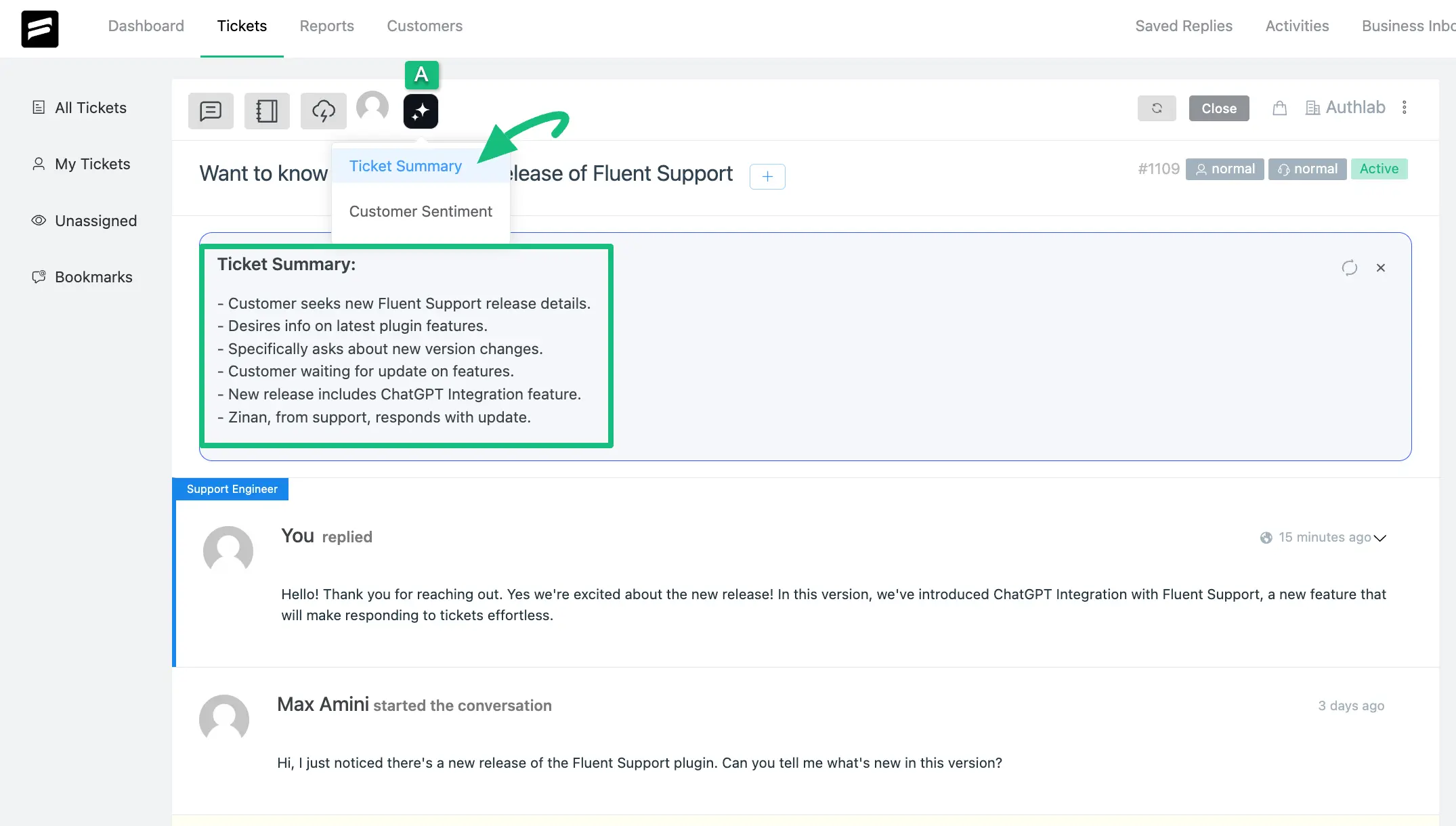Click the agent avatar in ticket toolbar
This screenshot has width=1456, height=826.
(372, 108)
